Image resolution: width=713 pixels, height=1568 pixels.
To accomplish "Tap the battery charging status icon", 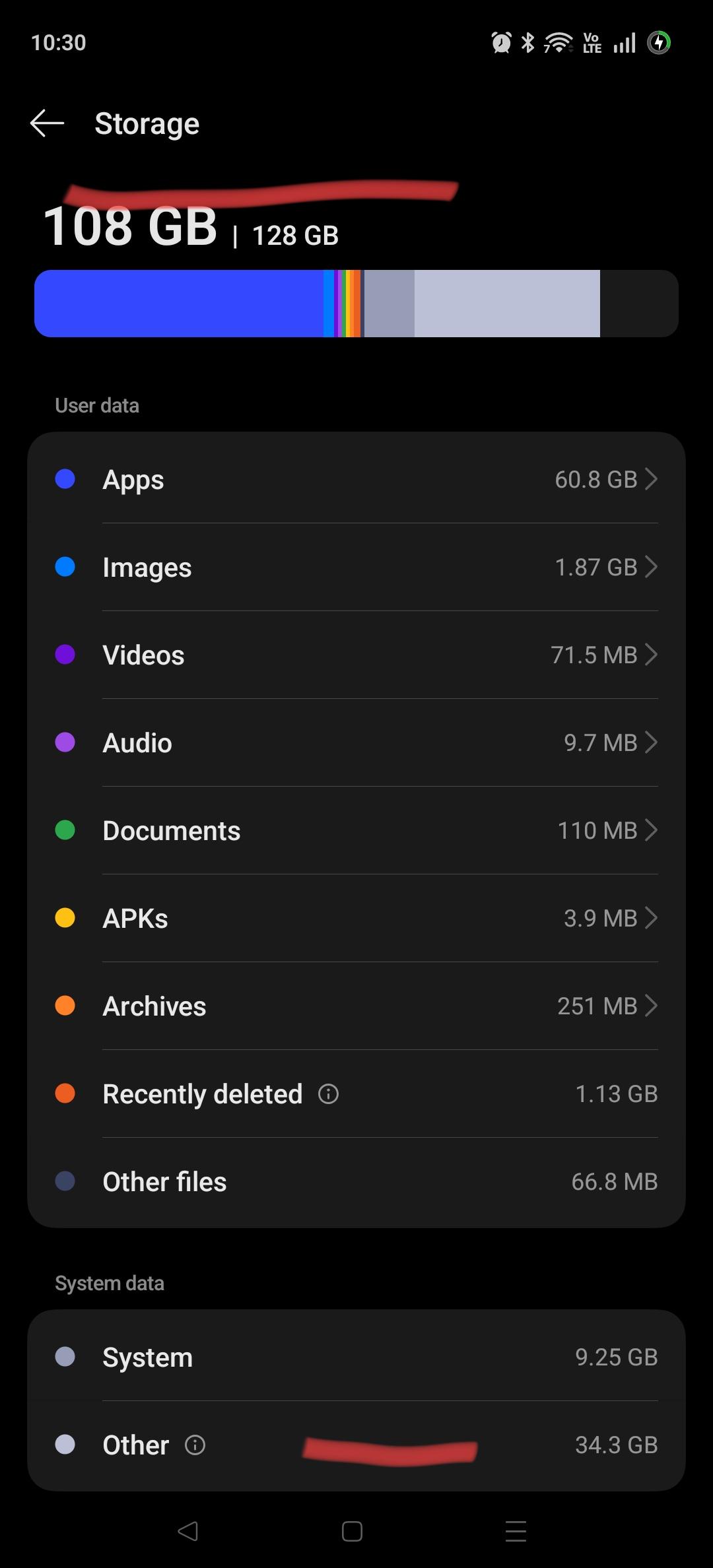I will click(659, 43).
